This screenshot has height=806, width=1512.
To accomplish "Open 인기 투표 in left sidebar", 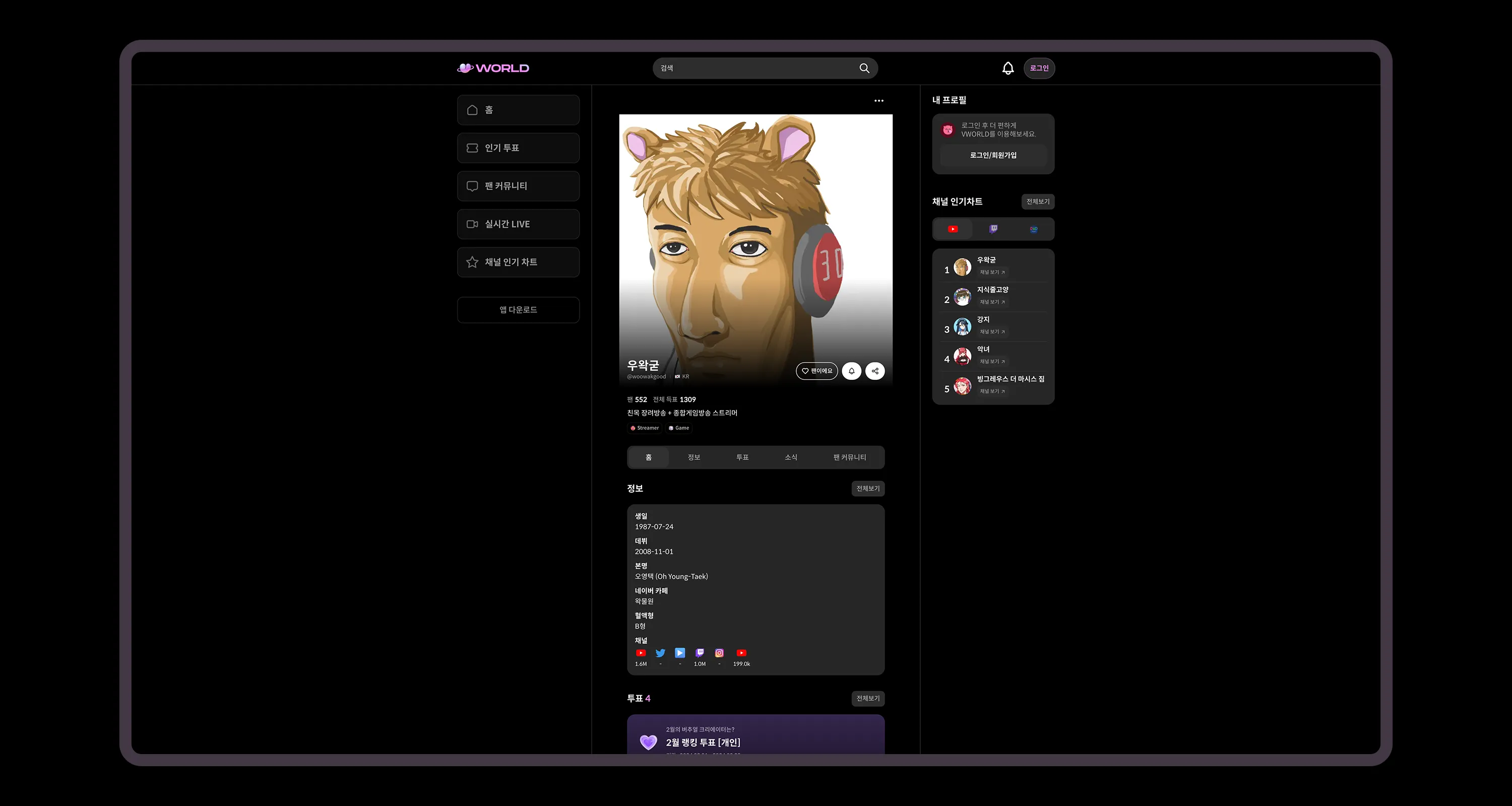I will pos(518,148).
